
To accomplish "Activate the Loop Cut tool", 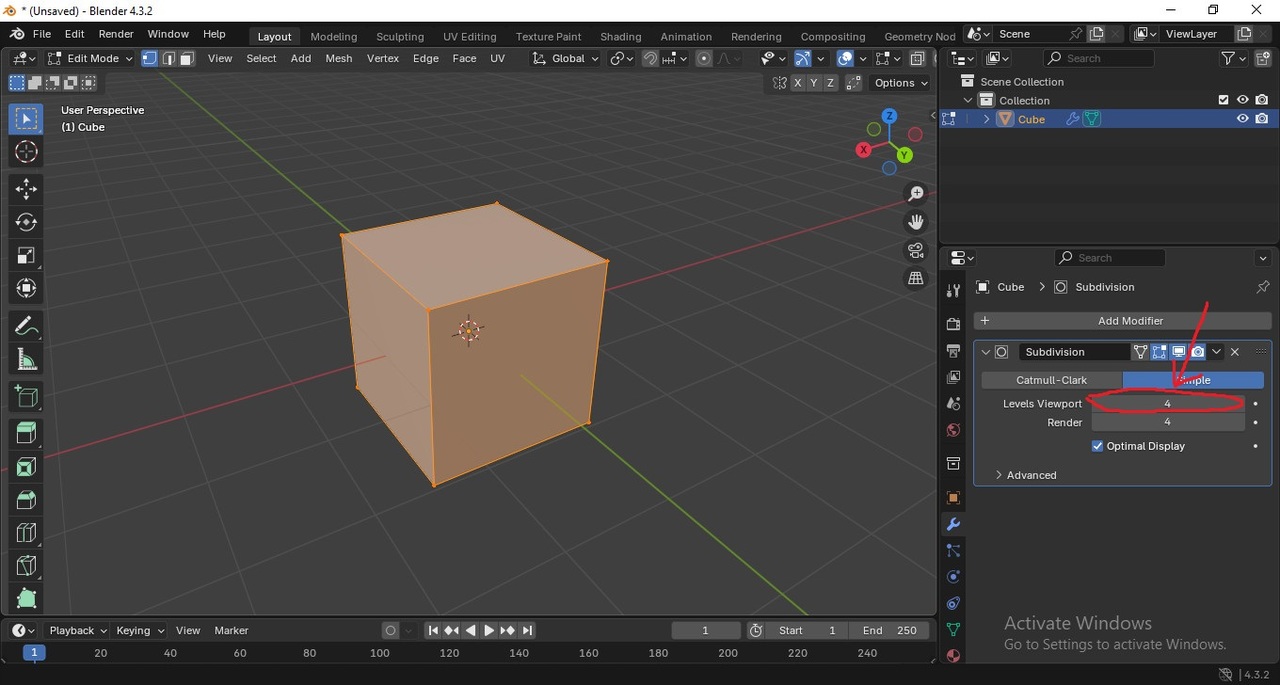I will click(27, 532).
